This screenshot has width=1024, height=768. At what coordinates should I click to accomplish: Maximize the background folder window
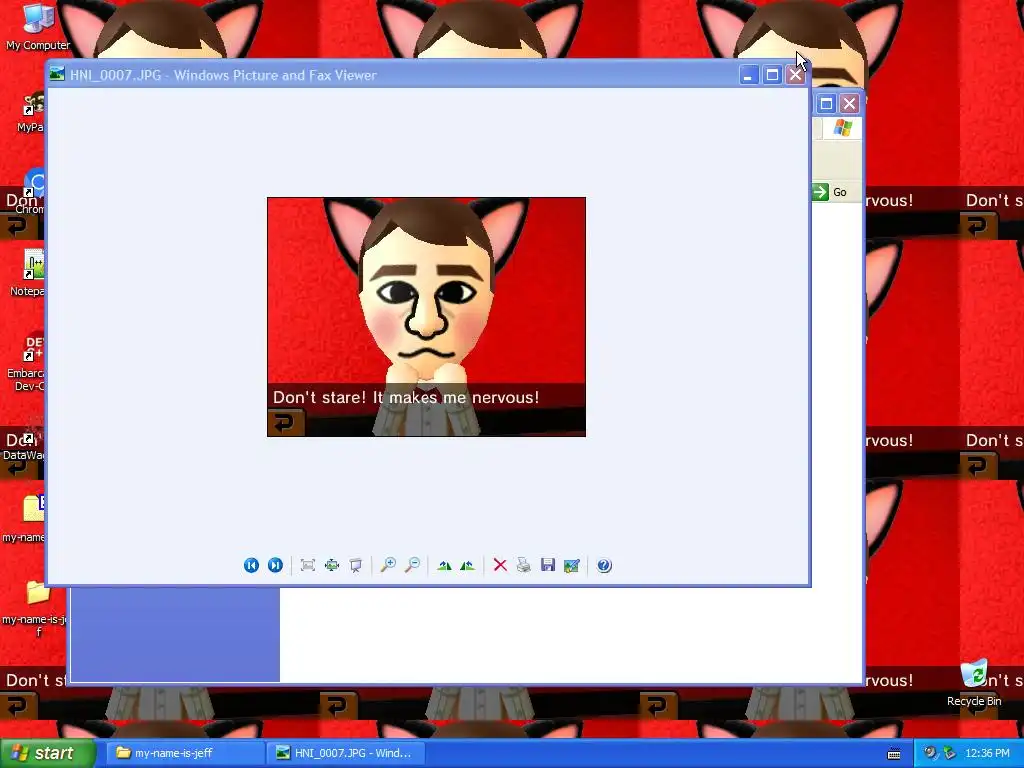[826, 103]
